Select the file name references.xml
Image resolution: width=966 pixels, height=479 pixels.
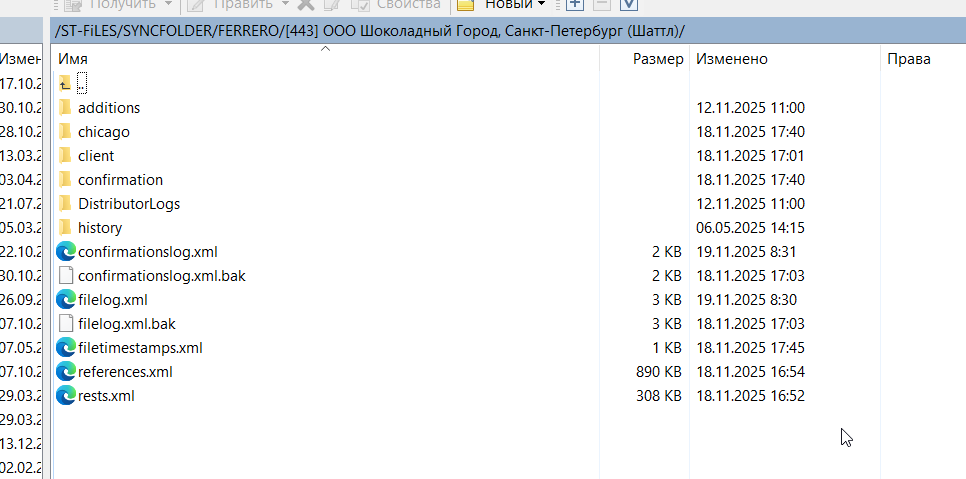[125, 372]
